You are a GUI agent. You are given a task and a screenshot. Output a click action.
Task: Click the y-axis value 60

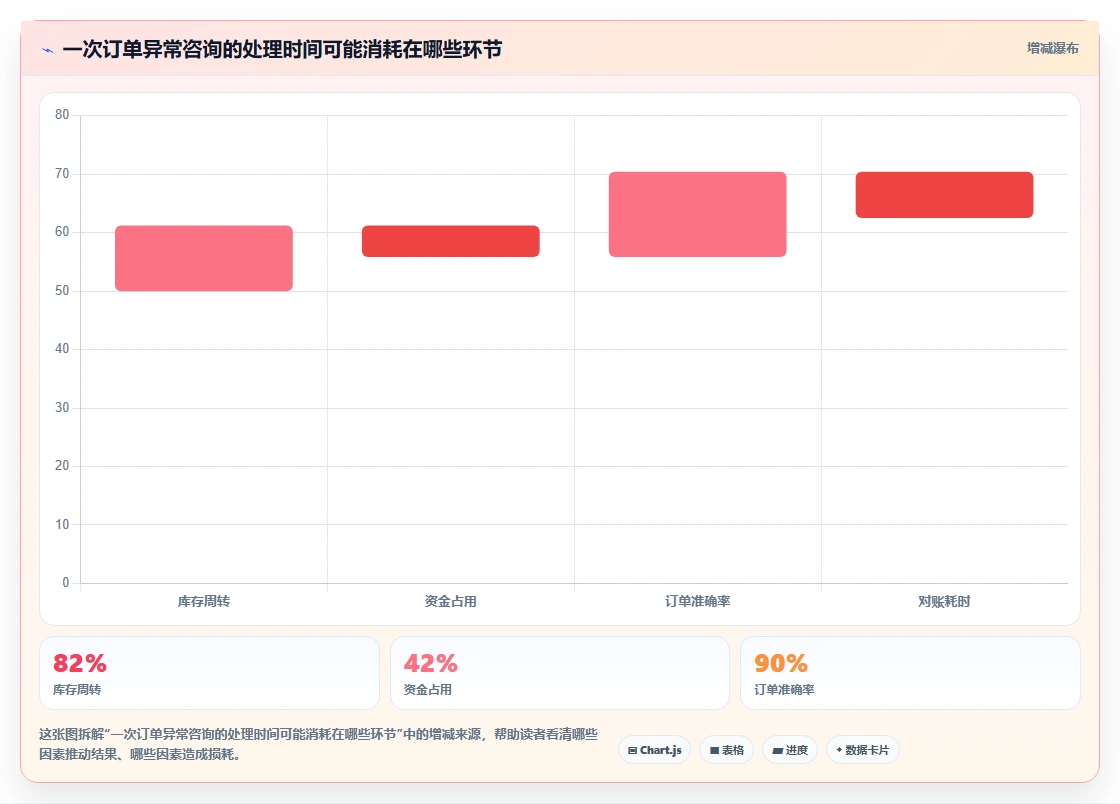62,231
